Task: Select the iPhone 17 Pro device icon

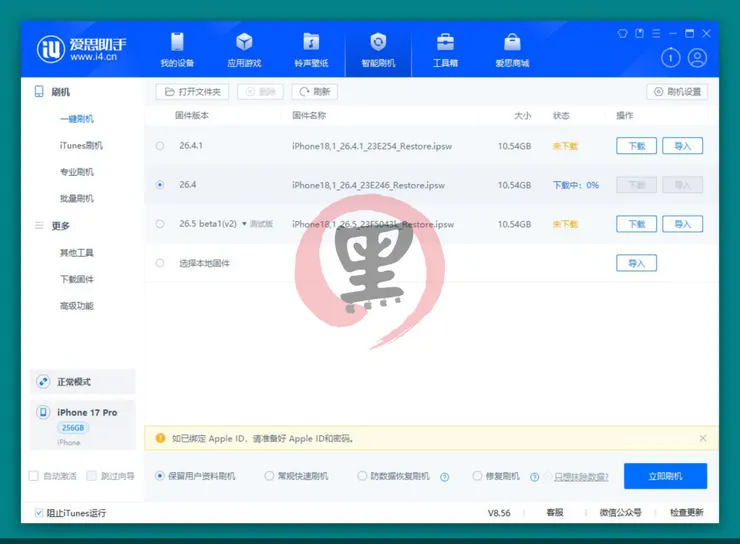Action: 43,412
